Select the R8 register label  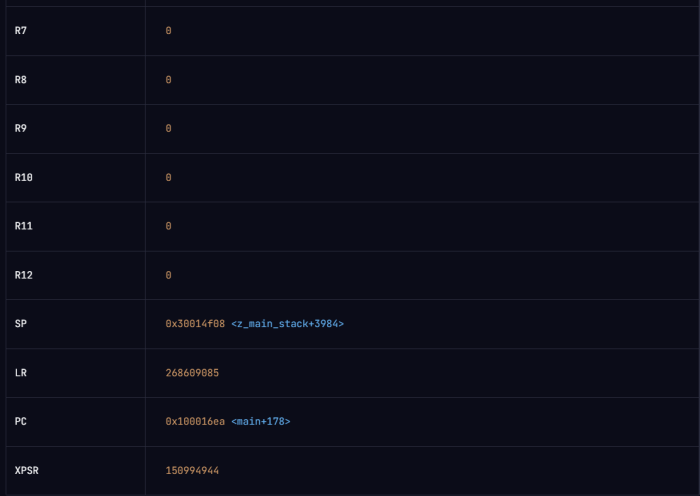pyautogui.click(x=21, y=80)
